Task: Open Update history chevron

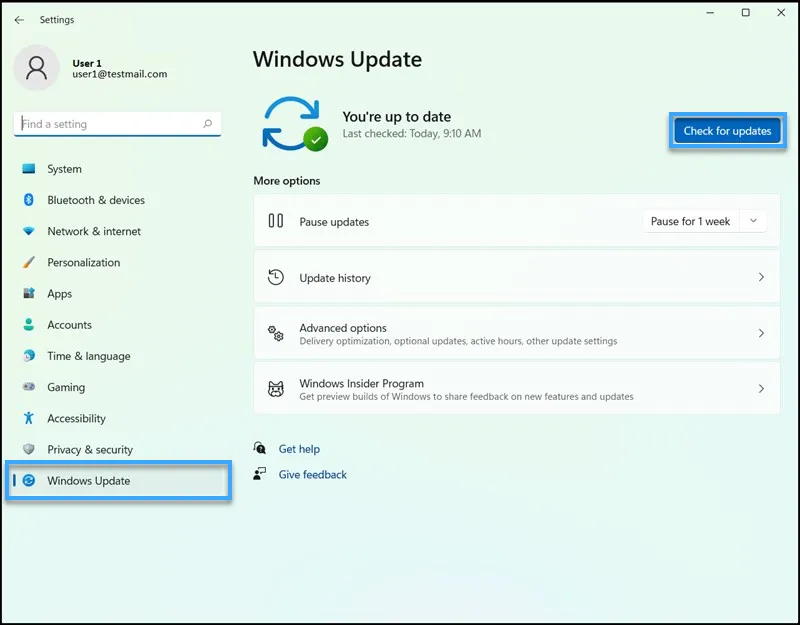Action: point(761,277)
